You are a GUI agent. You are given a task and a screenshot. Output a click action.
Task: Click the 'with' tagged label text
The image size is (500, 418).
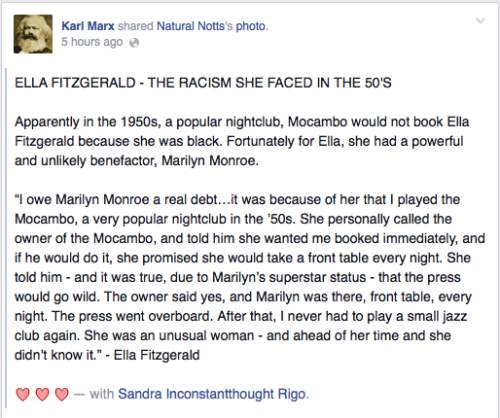click(102, 394)
